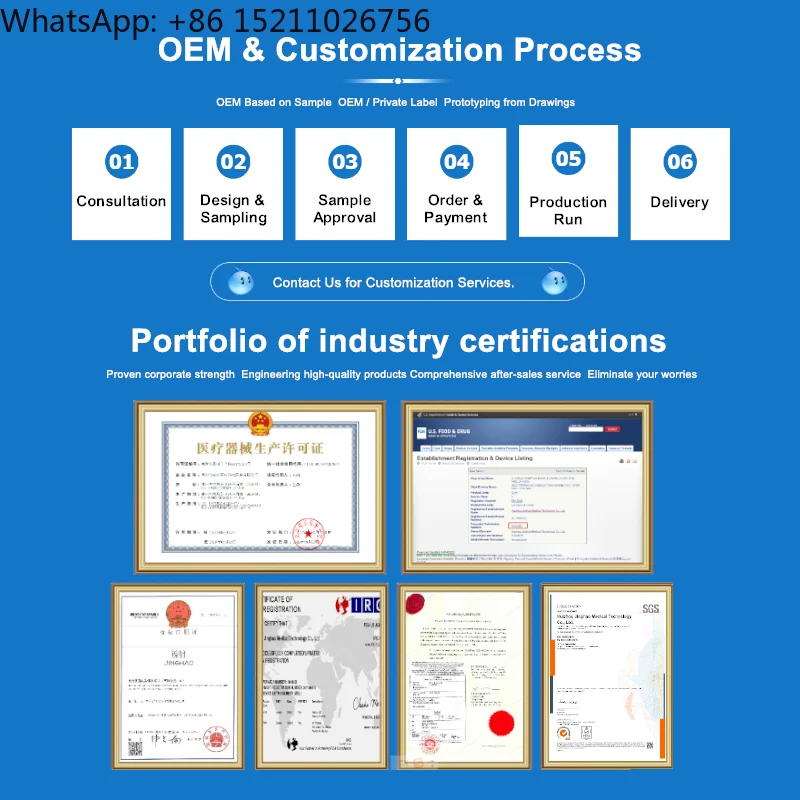Click the OEM / Private Label text

tap(388, 102)
